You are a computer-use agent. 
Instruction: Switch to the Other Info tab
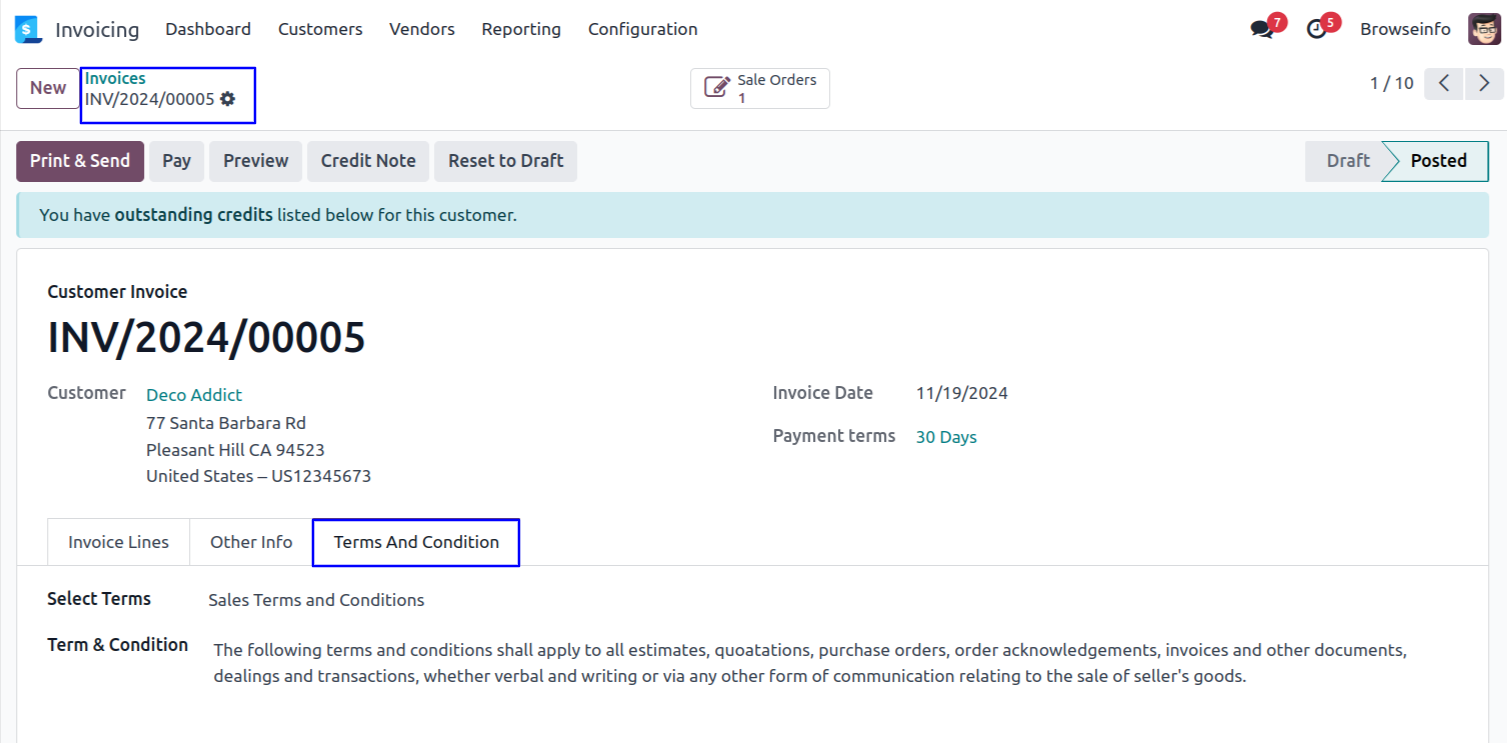pyautogui.click(x=251, y=542)
